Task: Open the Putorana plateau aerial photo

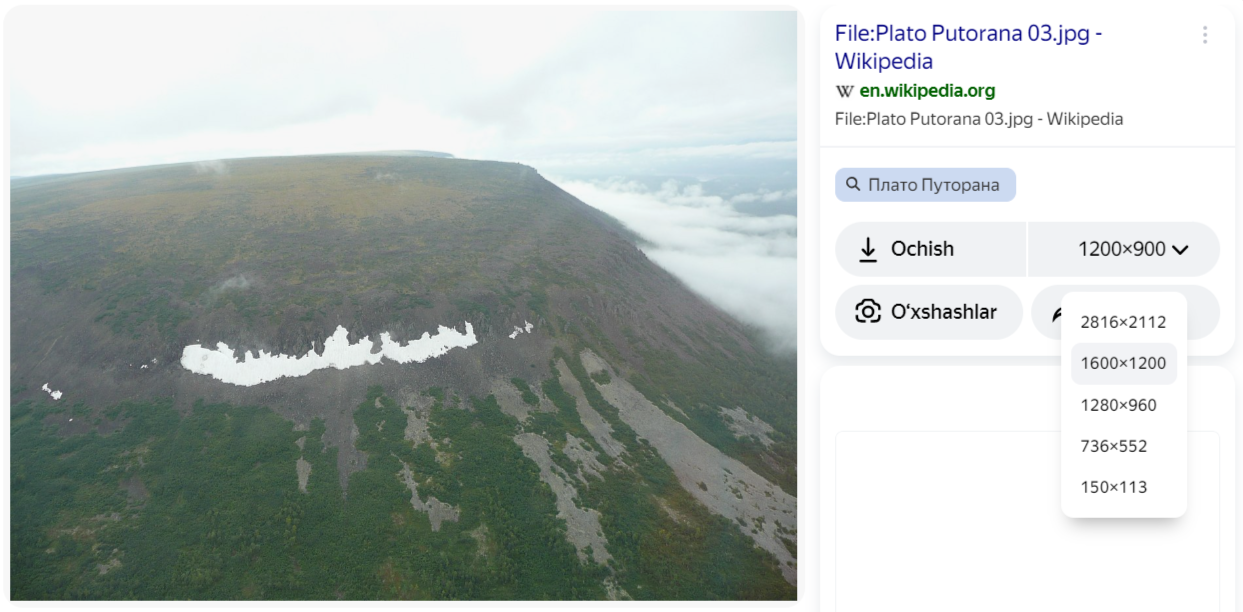Action: [403, 305]
